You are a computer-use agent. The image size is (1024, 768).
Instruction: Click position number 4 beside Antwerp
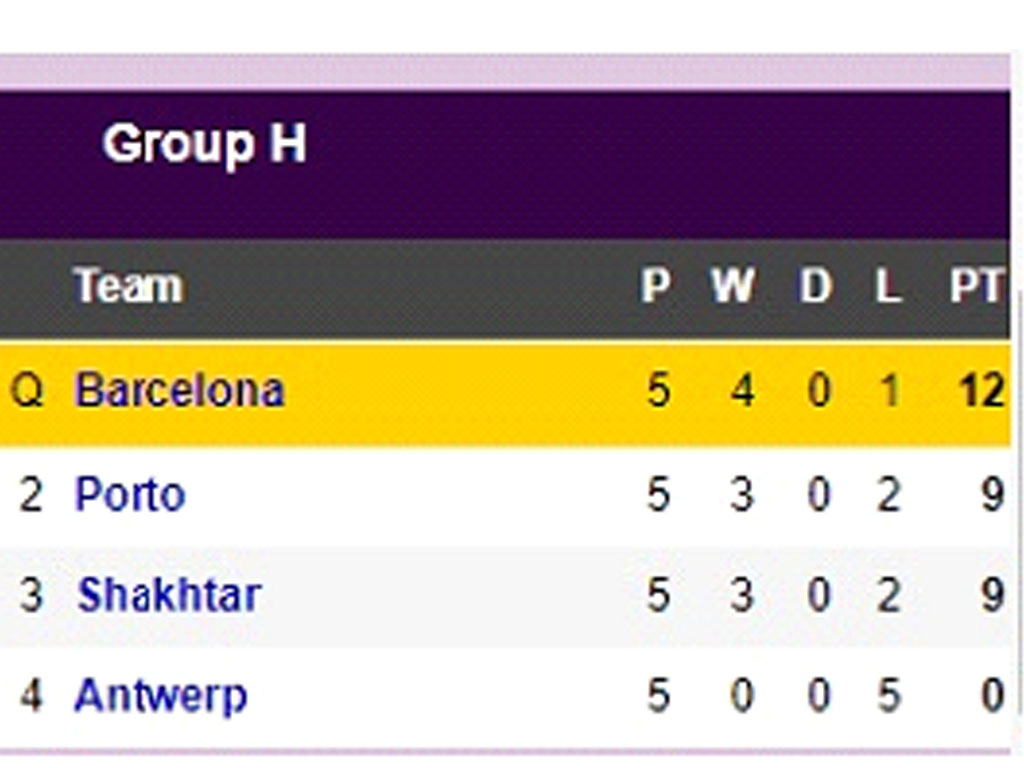click(31, 696)
